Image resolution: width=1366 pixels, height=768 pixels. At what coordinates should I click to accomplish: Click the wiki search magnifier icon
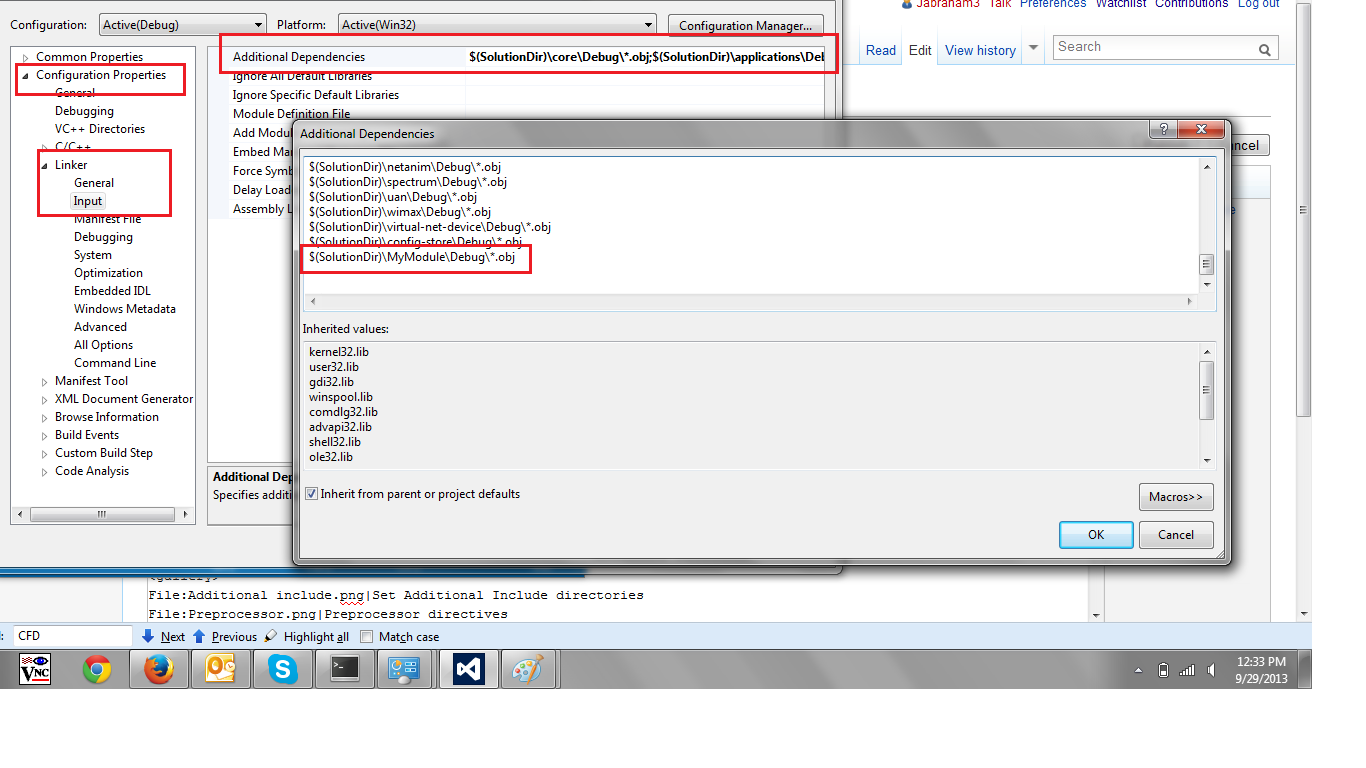pyautogui.click(x=1265, y=49)
